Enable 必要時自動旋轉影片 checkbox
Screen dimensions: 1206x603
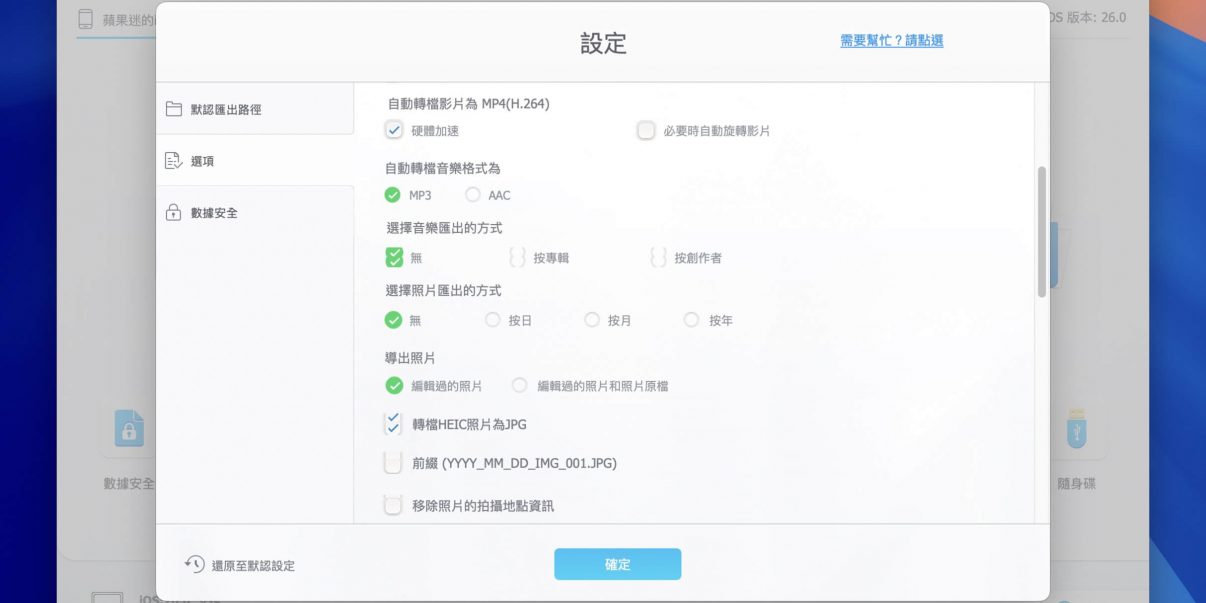pyautogui.click(x=646, y=131)
